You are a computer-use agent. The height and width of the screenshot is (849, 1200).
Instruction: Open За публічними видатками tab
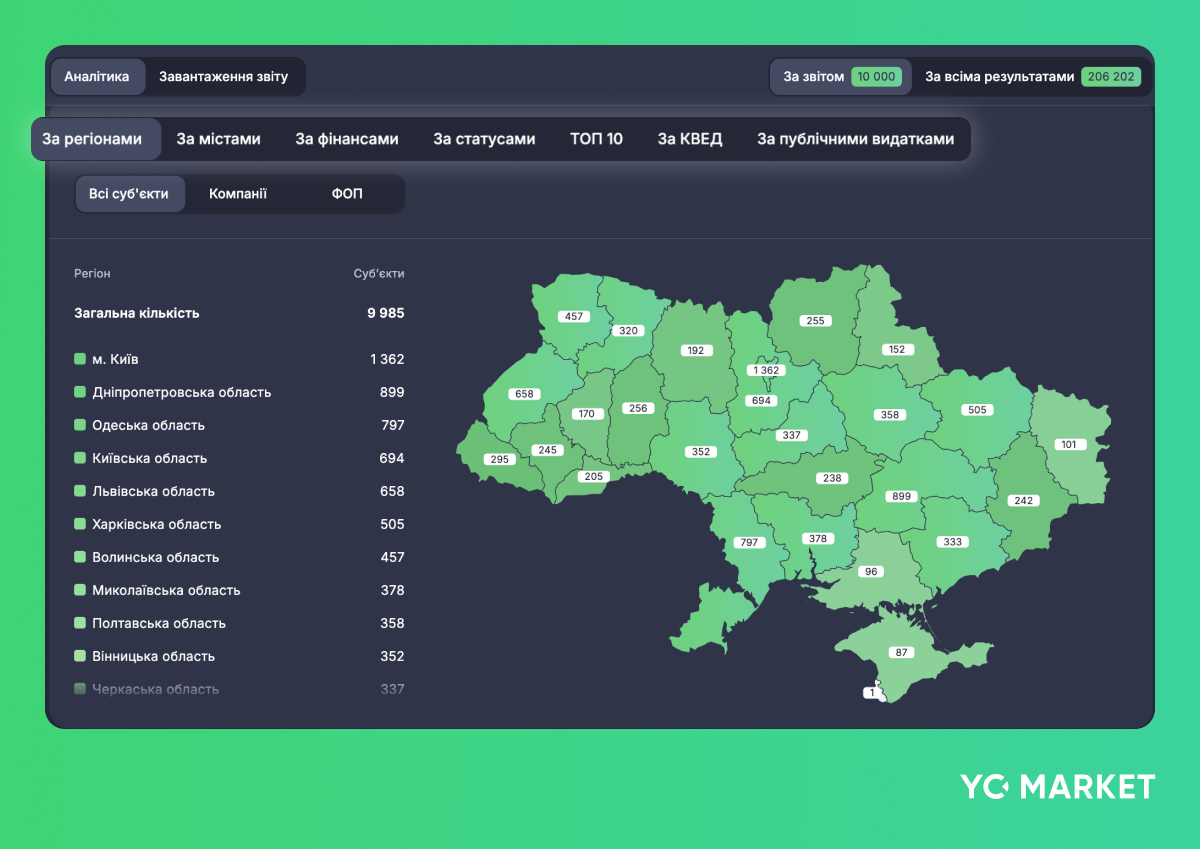click(856, 139)
